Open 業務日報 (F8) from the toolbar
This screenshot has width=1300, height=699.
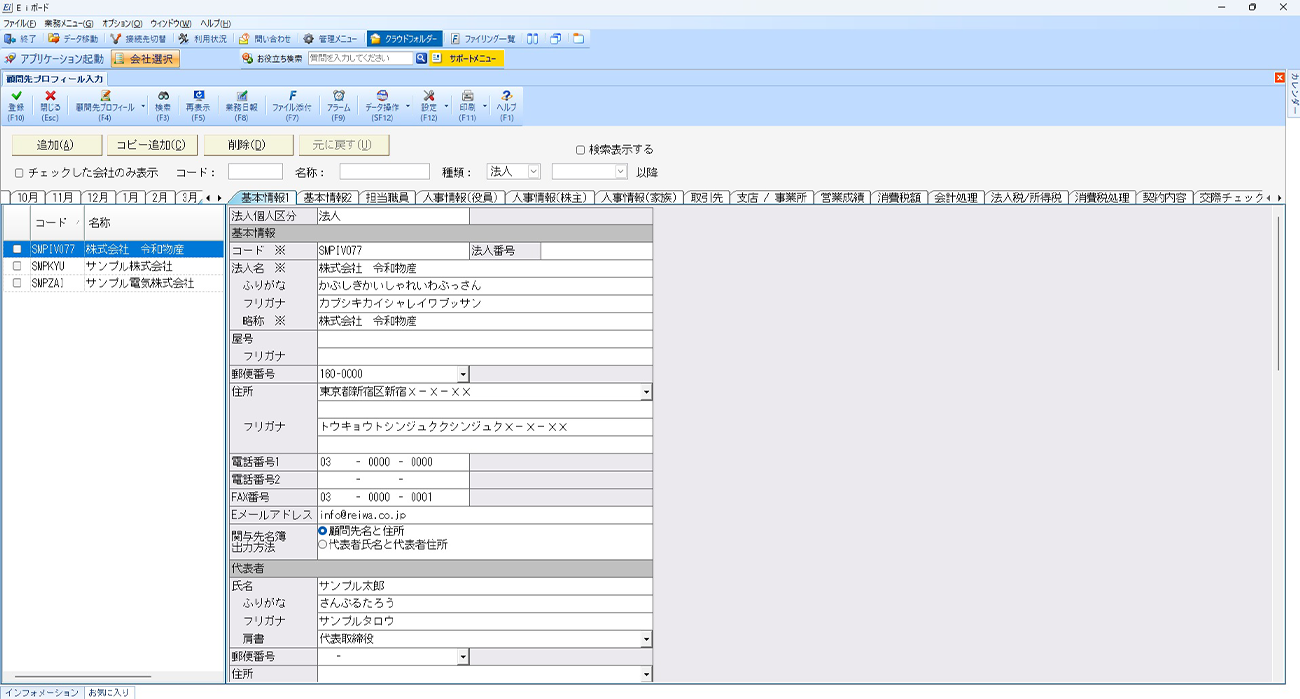coord(241,97)
